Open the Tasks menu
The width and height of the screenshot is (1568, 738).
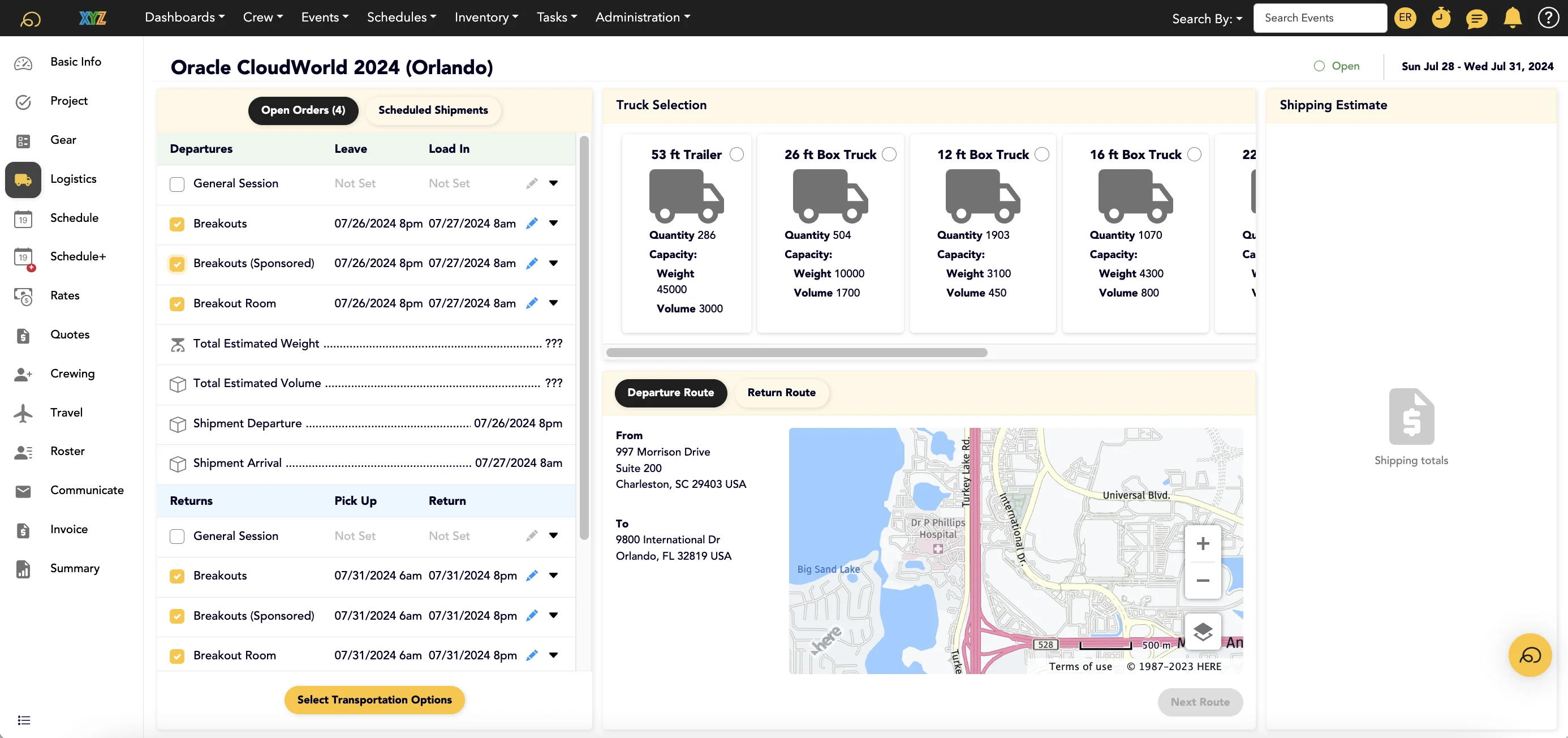tap(557, 17)
